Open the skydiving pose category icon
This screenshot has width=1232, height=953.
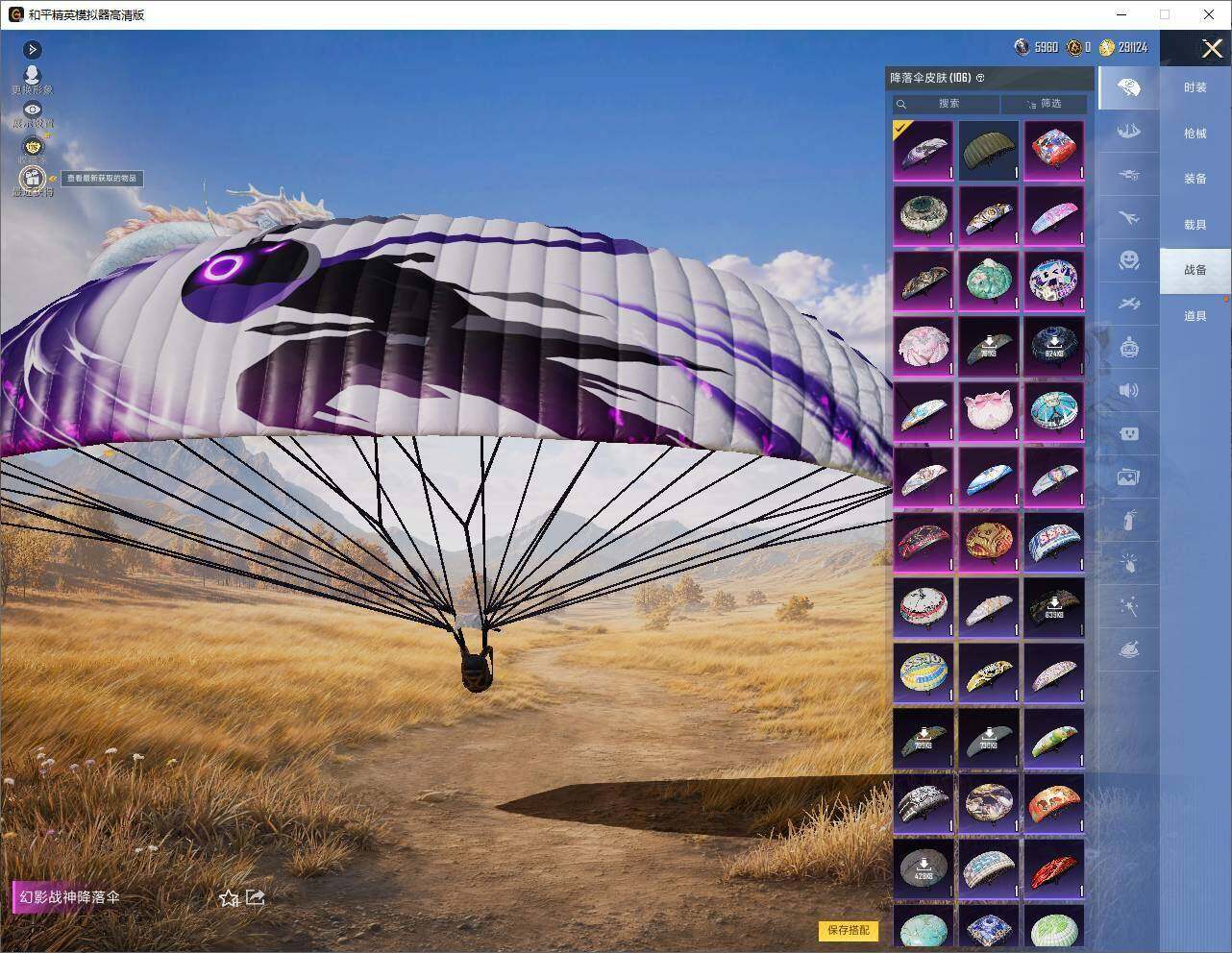point(1129,131)
